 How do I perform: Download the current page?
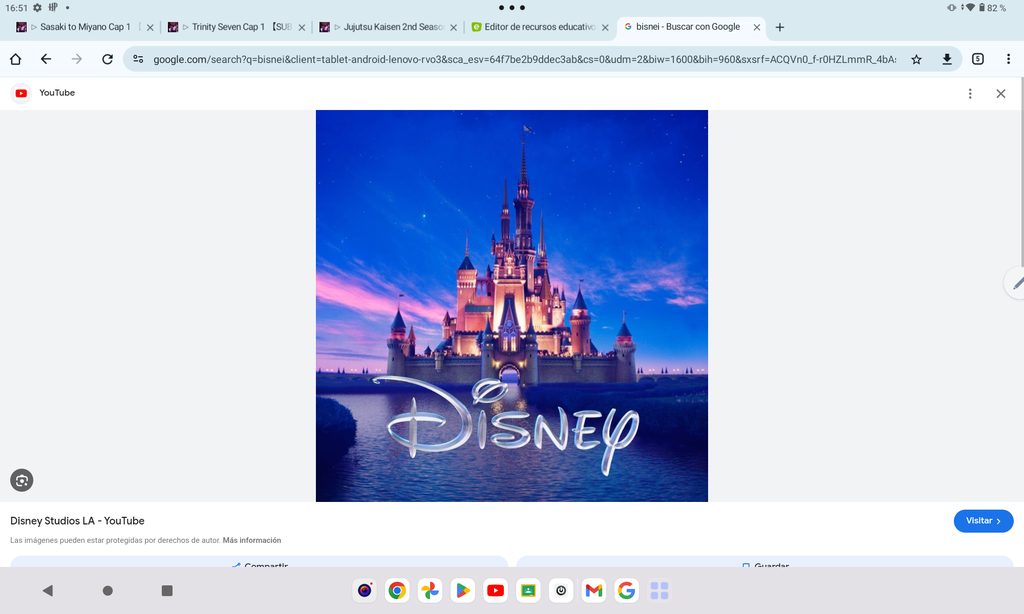coord(947,59)
